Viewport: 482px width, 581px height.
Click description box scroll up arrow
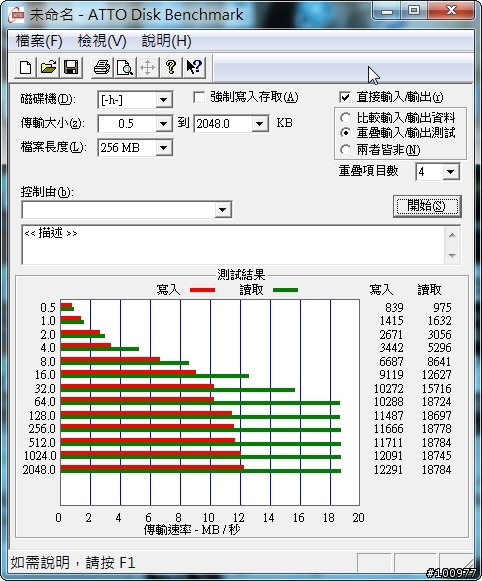tap(452, 235)
